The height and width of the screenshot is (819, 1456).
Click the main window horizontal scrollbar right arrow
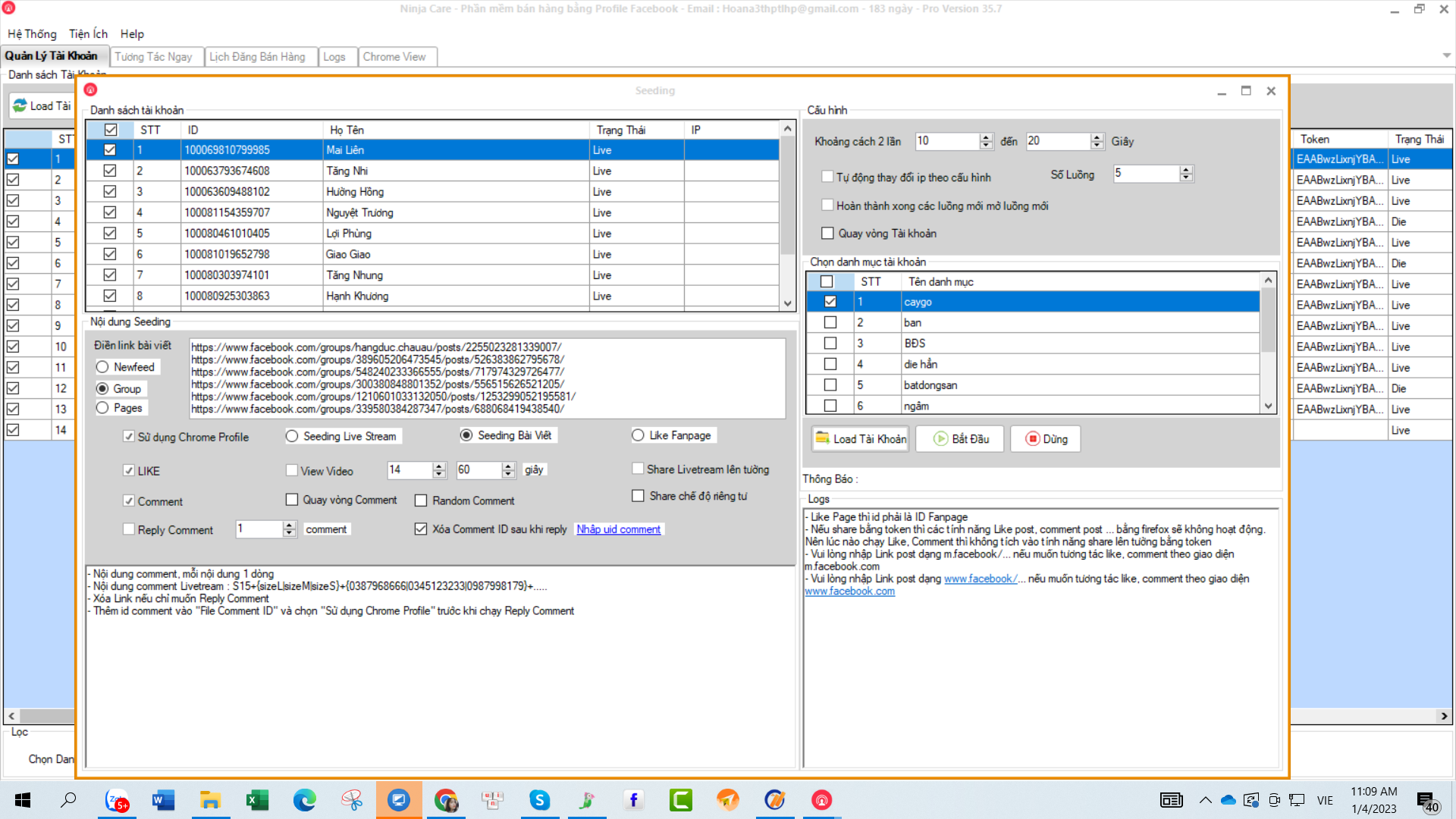tap(1444, 716)
